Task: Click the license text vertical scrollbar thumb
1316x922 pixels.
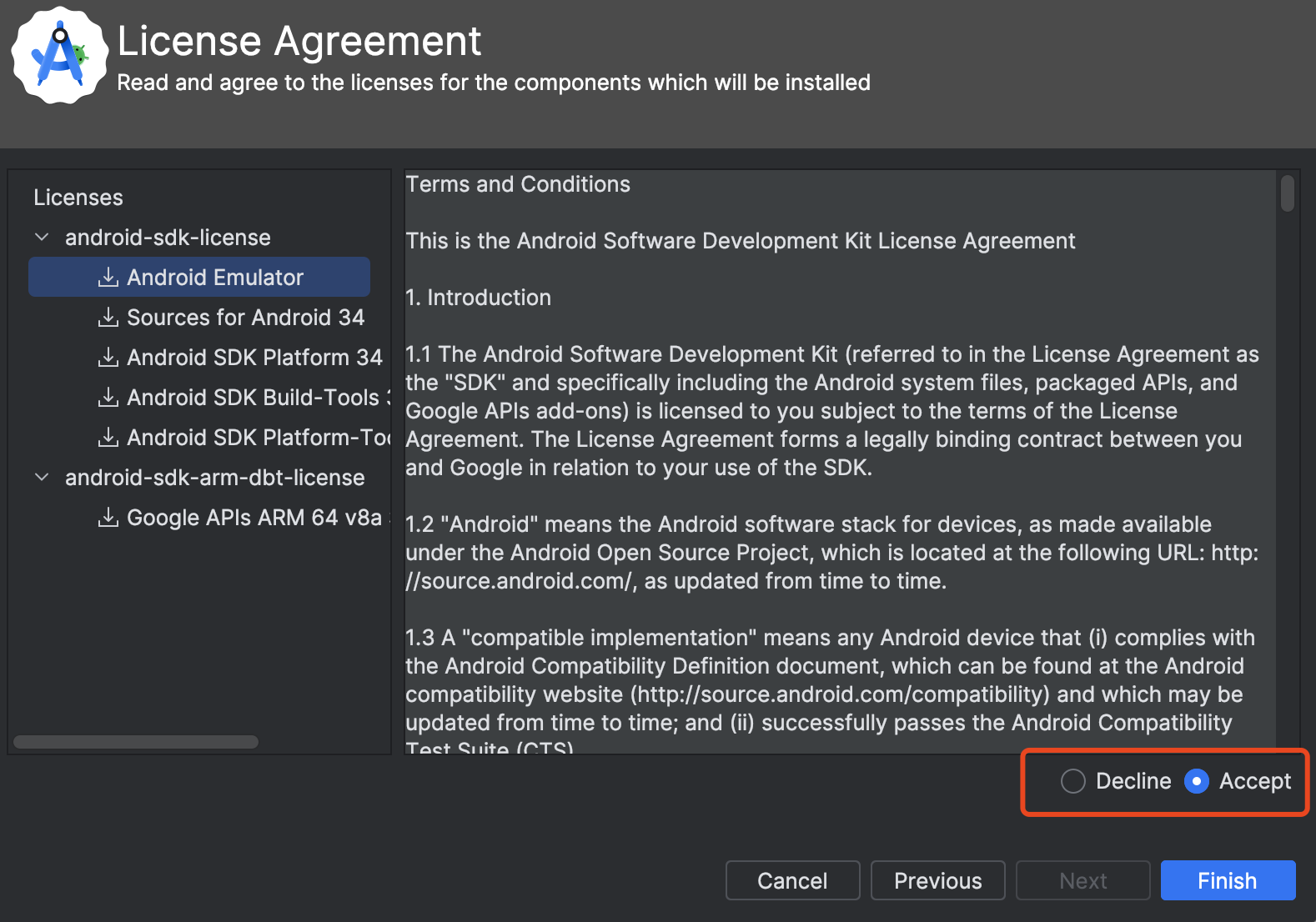Action: tap(1288, 193)
